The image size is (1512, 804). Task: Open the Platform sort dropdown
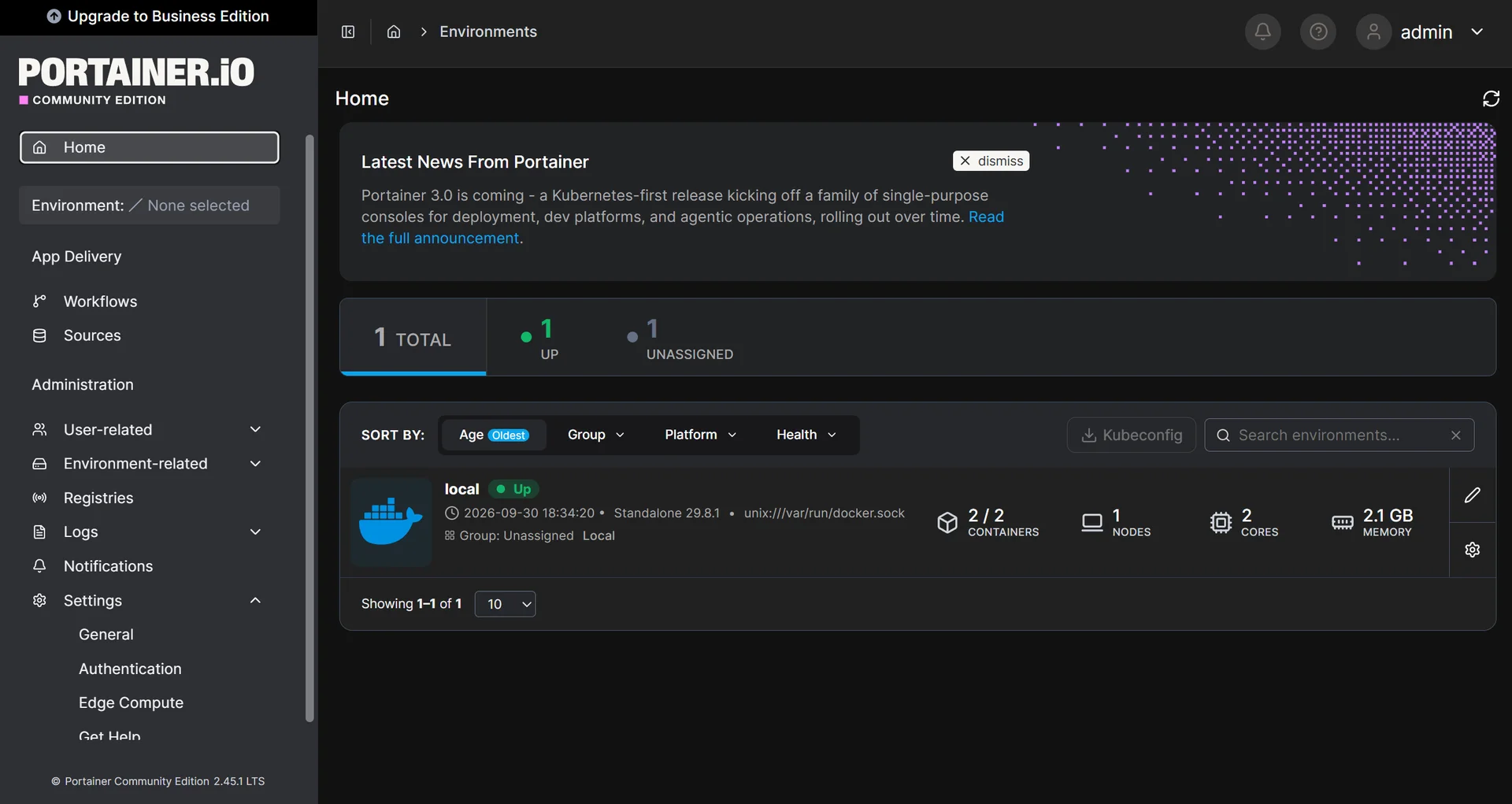(x=700, y=435)
